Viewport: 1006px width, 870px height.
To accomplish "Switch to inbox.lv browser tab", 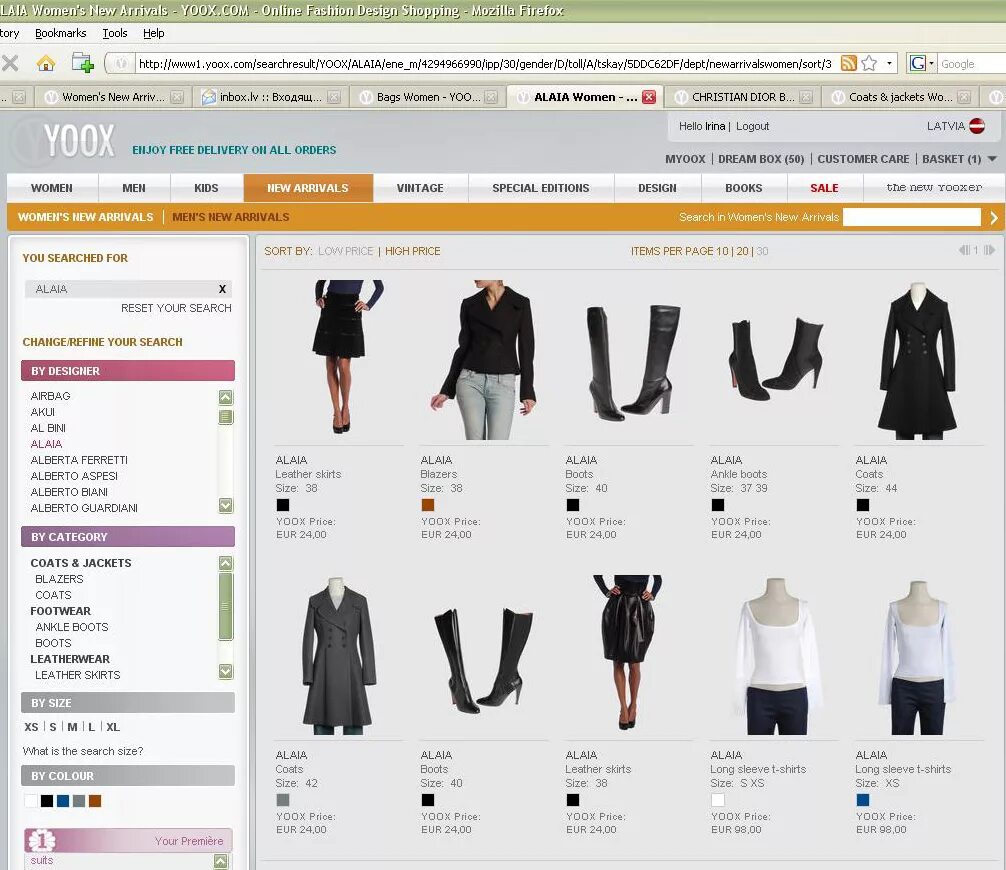I will click(x=269, y=97).
